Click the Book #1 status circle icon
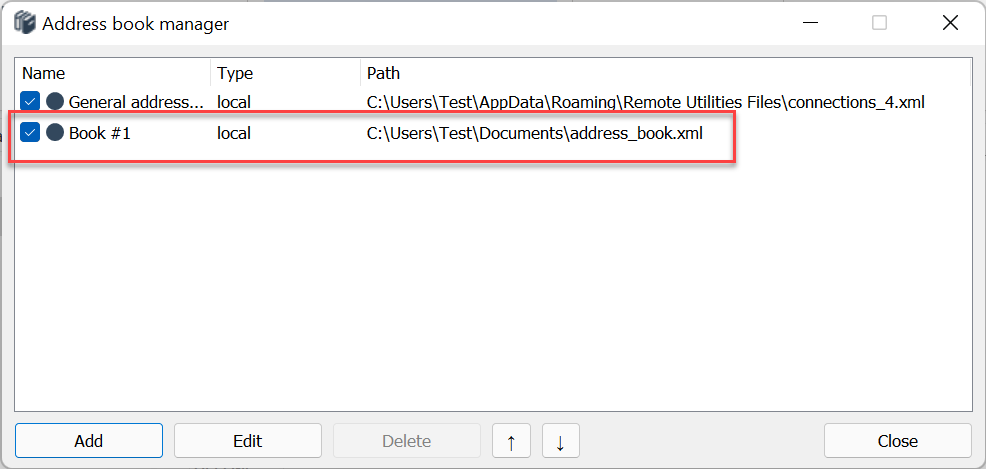This screenshot has height=469, width=986. click(55, 132)
